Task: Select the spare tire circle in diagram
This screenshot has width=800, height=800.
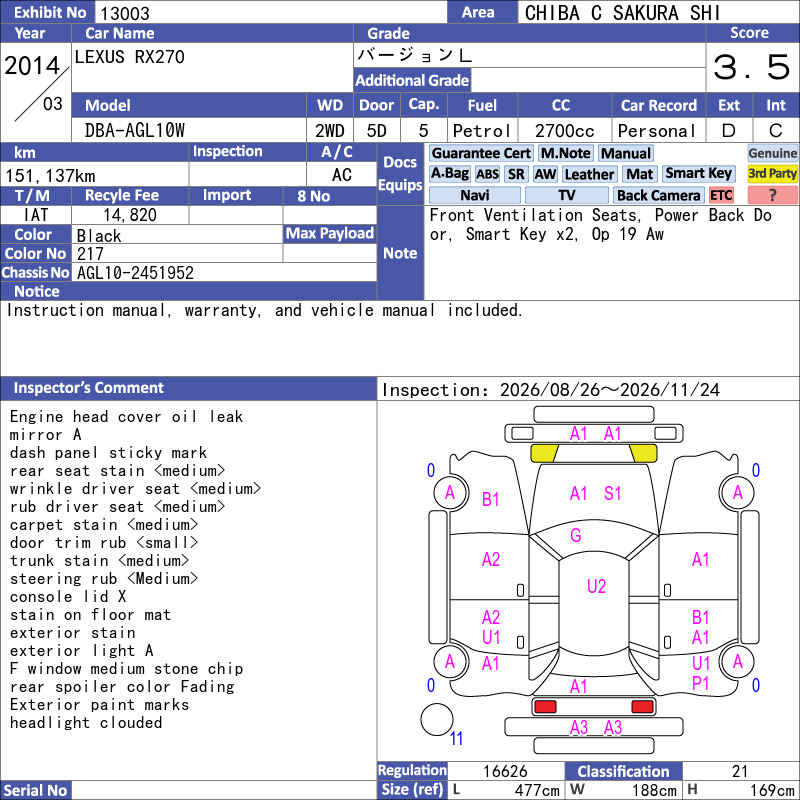Action: pyautogui.click(x=437, y=720)
